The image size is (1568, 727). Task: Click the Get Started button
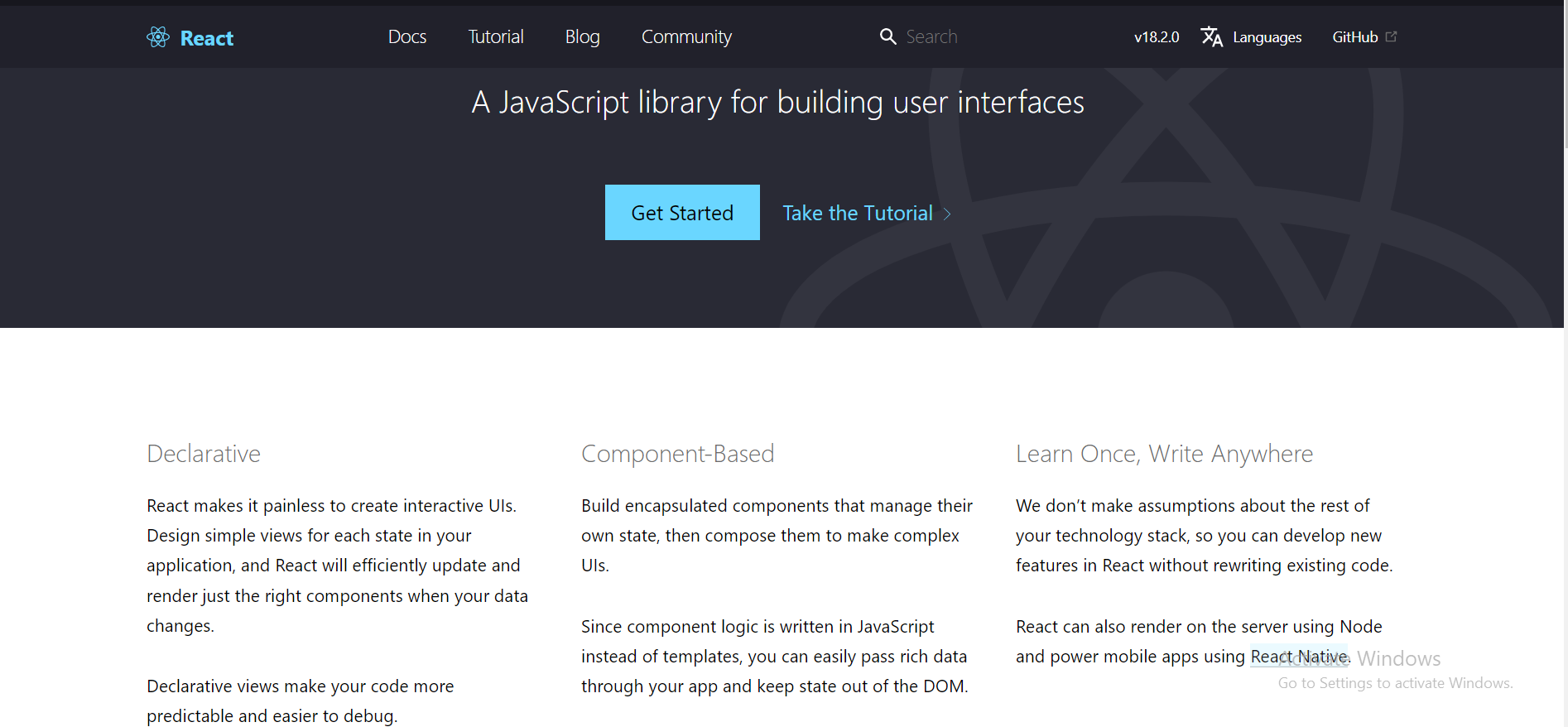coord(682,213)
